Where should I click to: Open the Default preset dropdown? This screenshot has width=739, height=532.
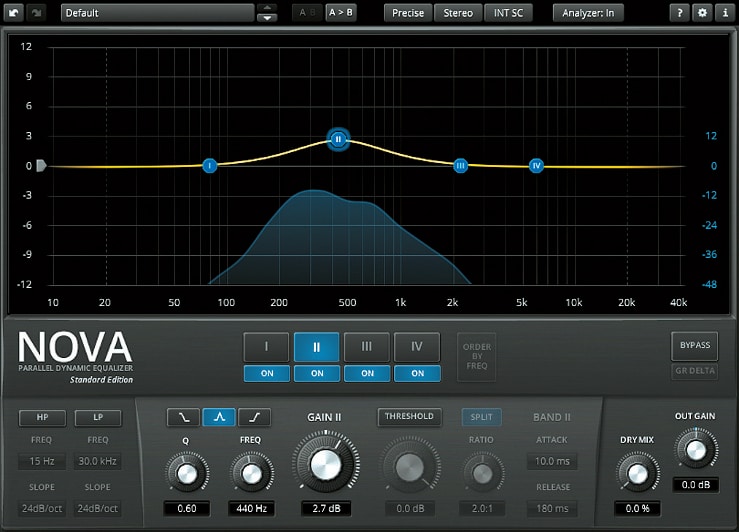pos(157,13)
